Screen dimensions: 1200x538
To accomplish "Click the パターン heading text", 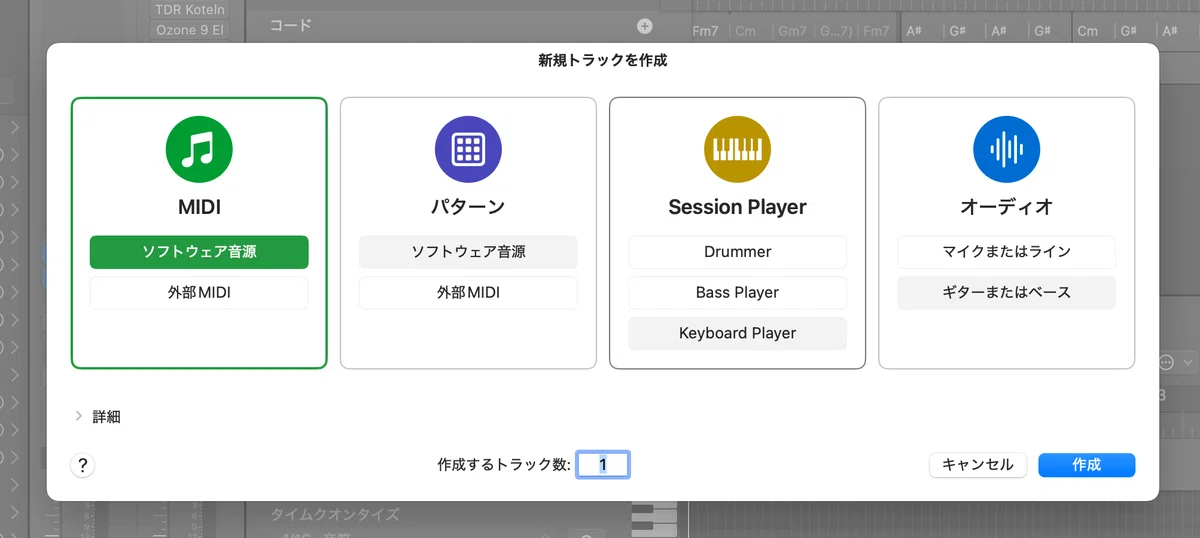I will tap(468, 207).
